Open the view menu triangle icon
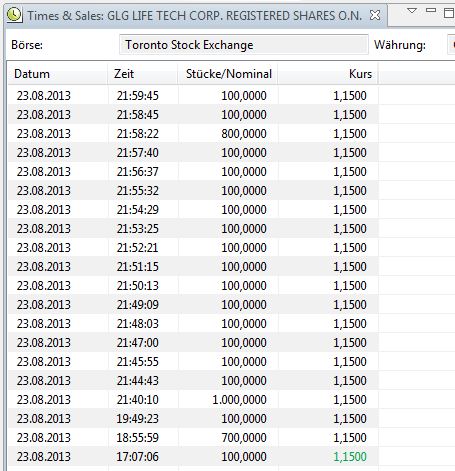The height and width of the screenshot is (471, 455). 412,11
